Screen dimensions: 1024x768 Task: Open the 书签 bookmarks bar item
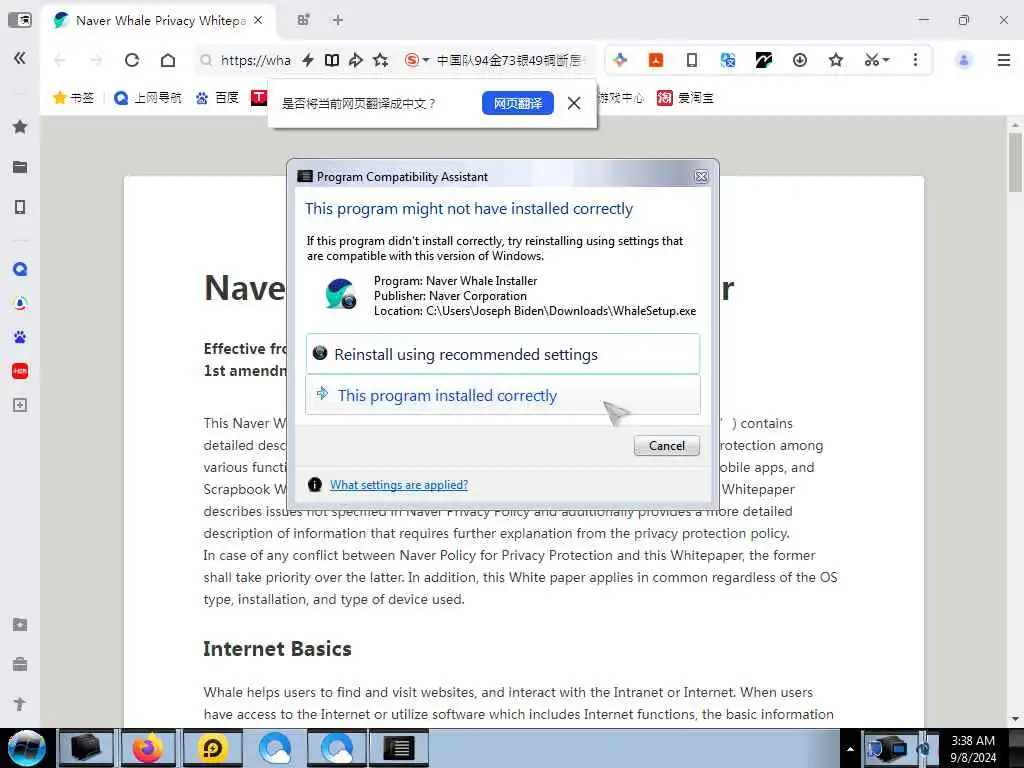point(74,98)
